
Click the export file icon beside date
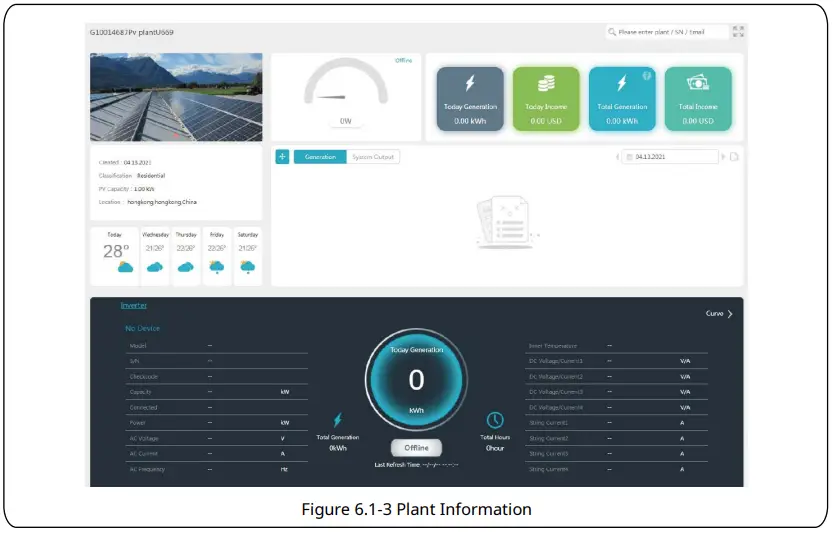point(735,157)
